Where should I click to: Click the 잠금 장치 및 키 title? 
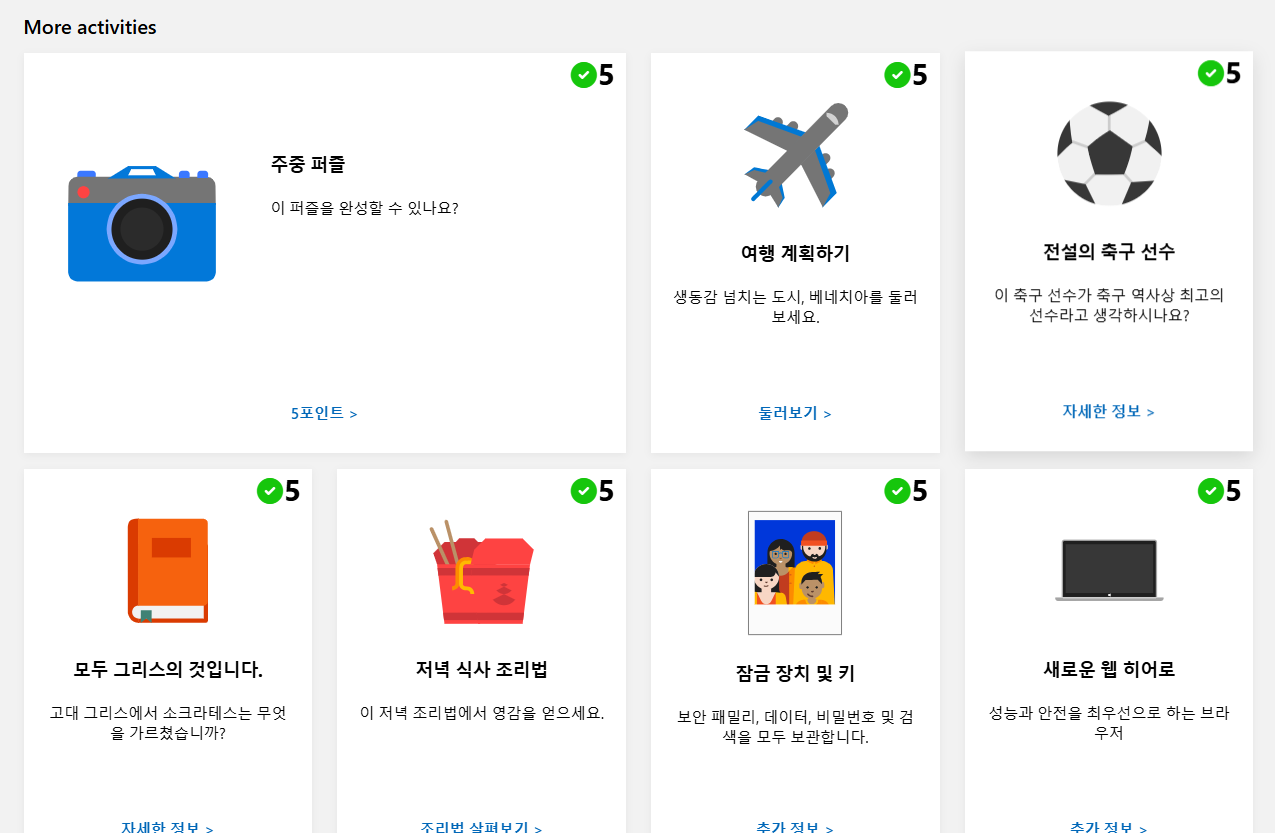(795, 673)
